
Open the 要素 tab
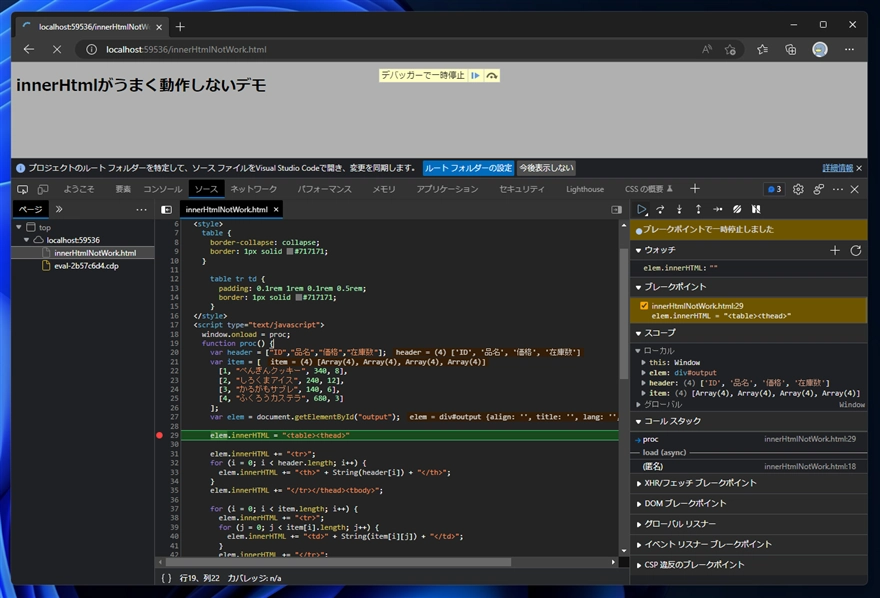(123, 189)
